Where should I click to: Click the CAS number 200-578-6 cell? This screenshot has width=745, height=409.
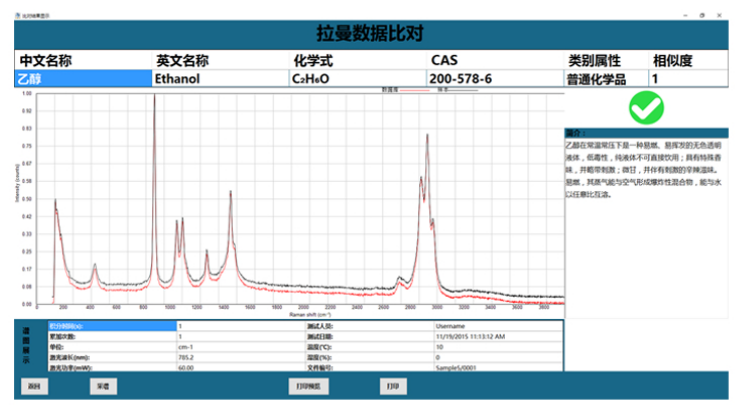coord(494,78)
